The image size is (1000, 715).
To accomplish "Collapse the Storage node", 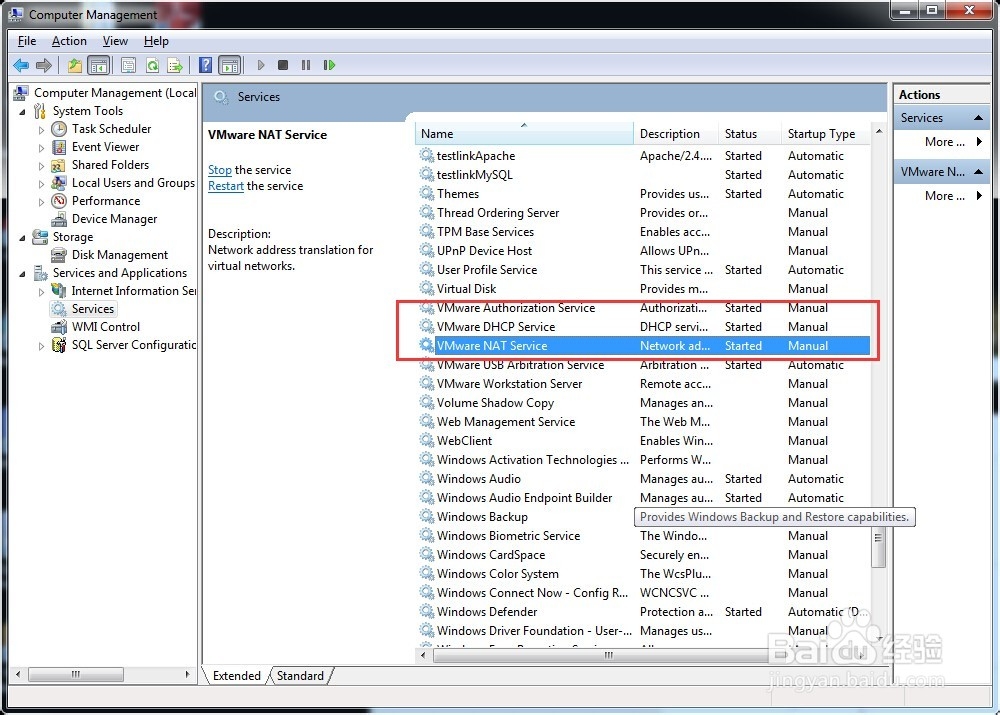I will 22,237.
